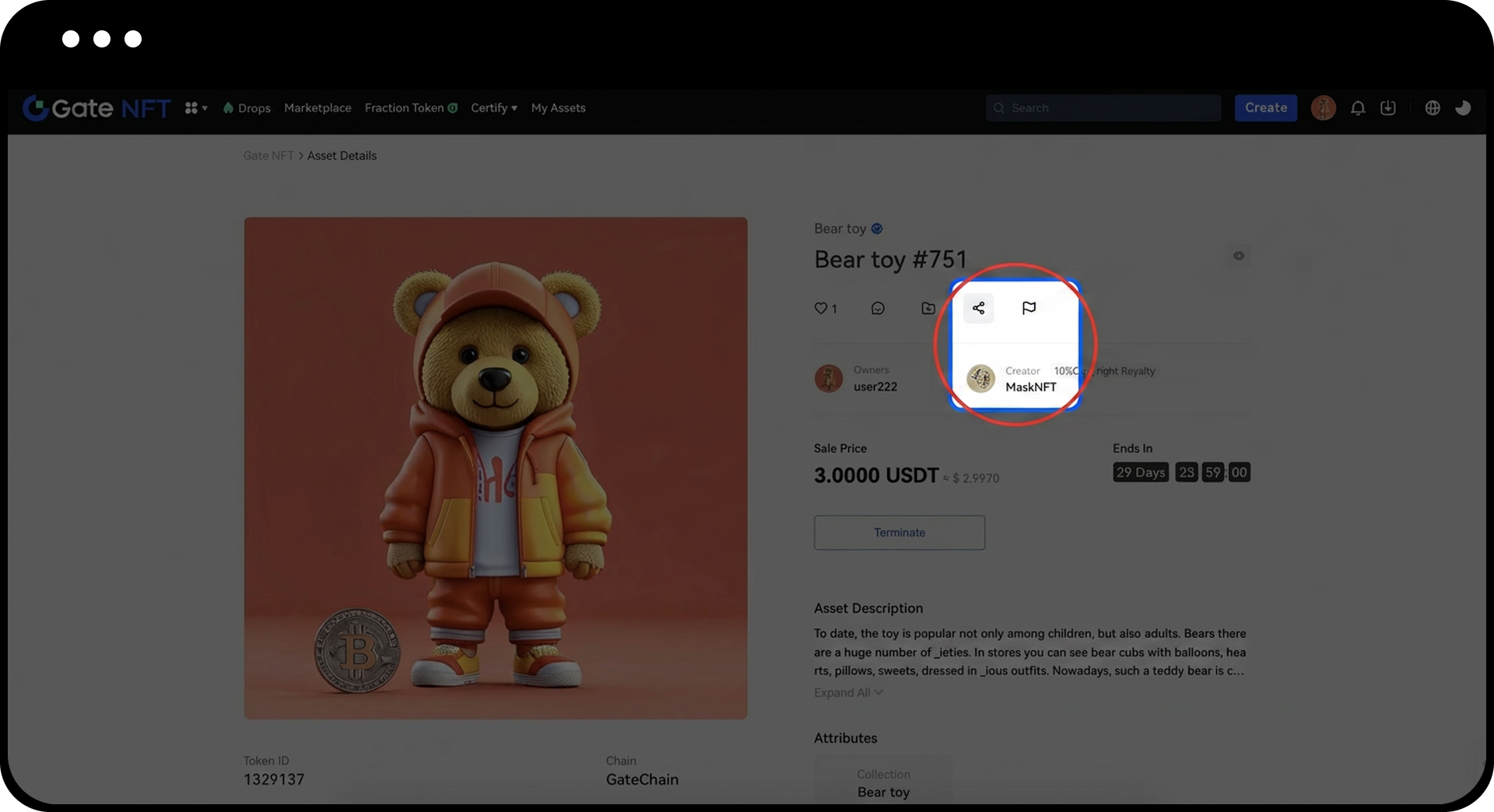Open the Certify dropdown menu
Screen dimensions: 1494x812
point(493,108)
